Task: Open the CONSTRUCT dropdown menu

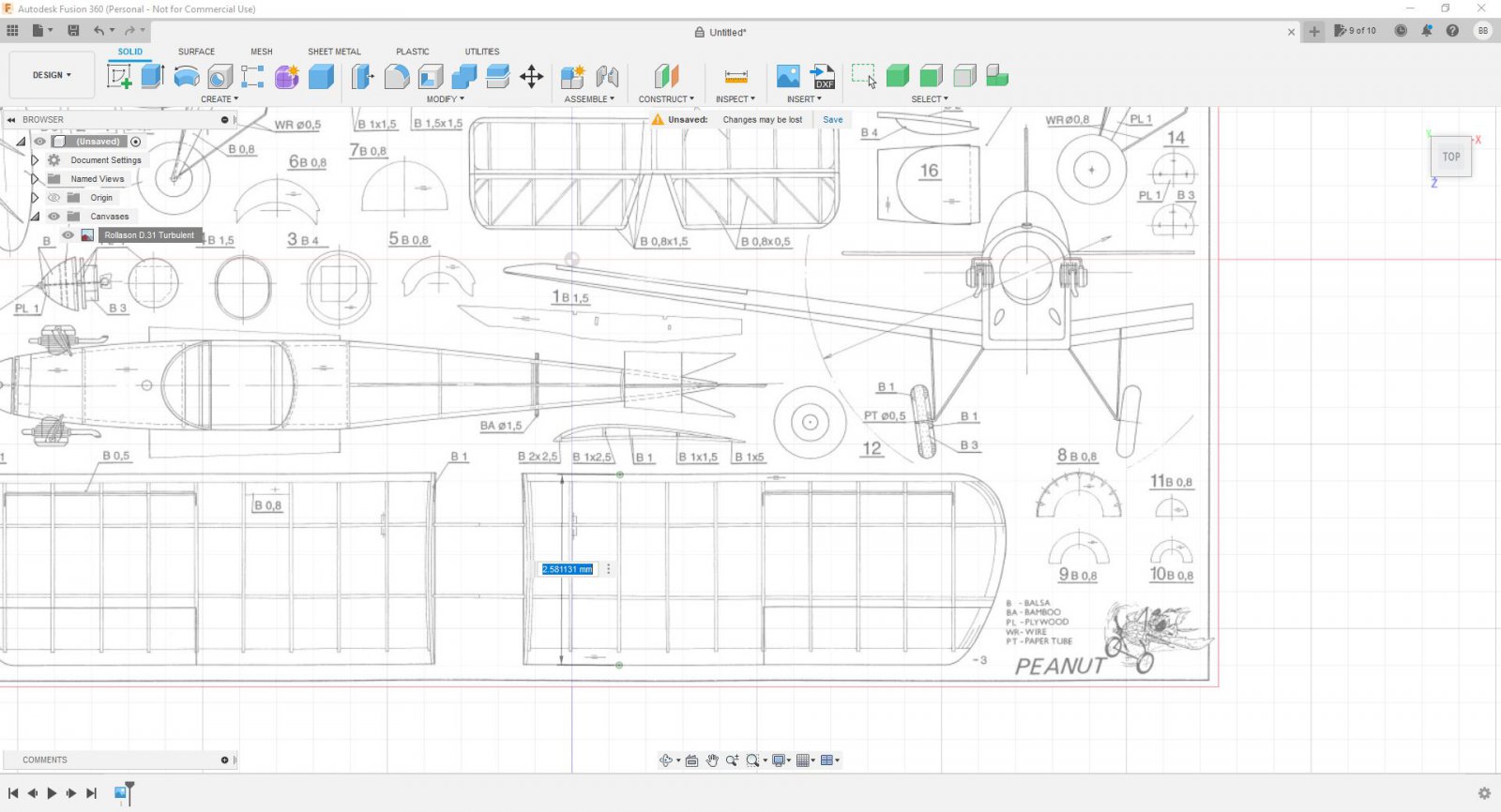Action: (666, 99)
